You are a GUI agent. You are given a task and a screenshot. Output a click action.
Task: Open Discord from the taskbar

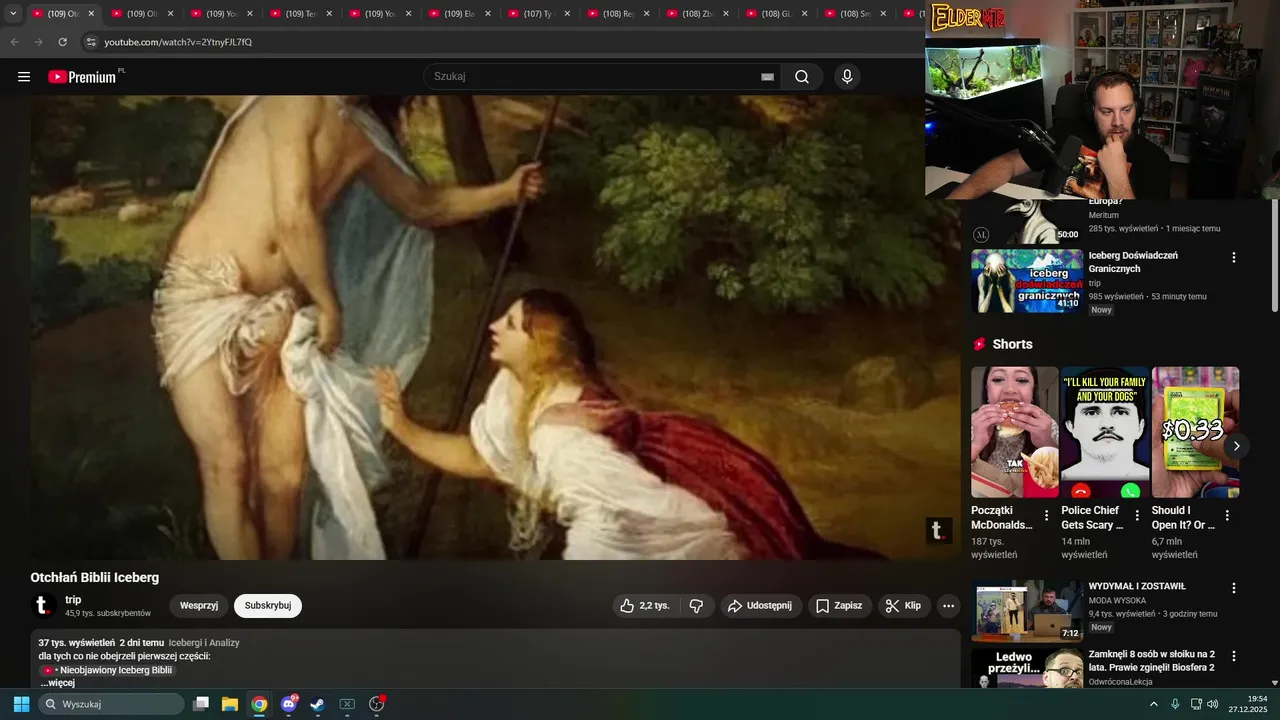click(x=289, y=704)
